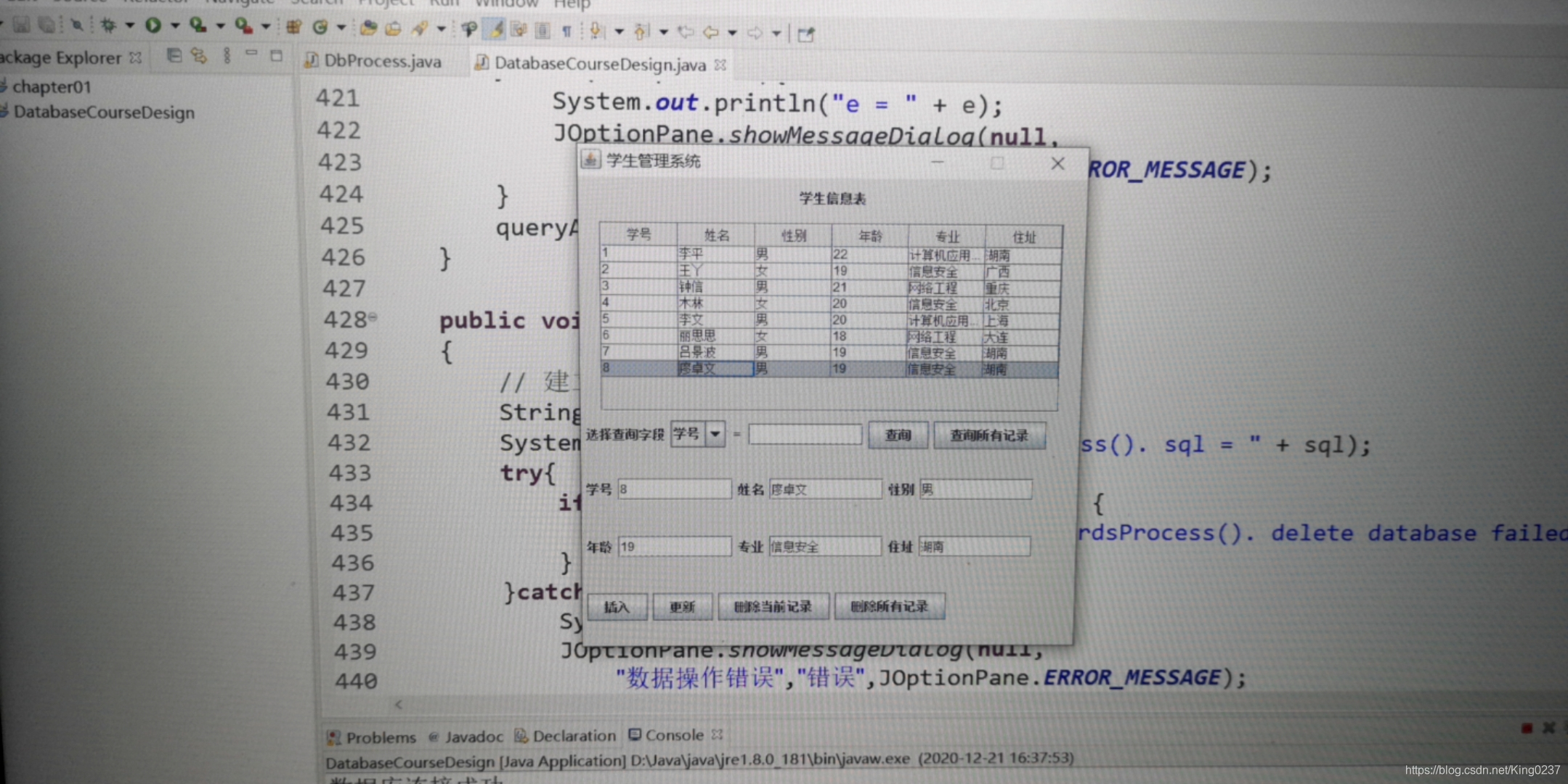Click the 删除当前记录 button
This screenshot has height=784, width=1568.
[773, 606]
